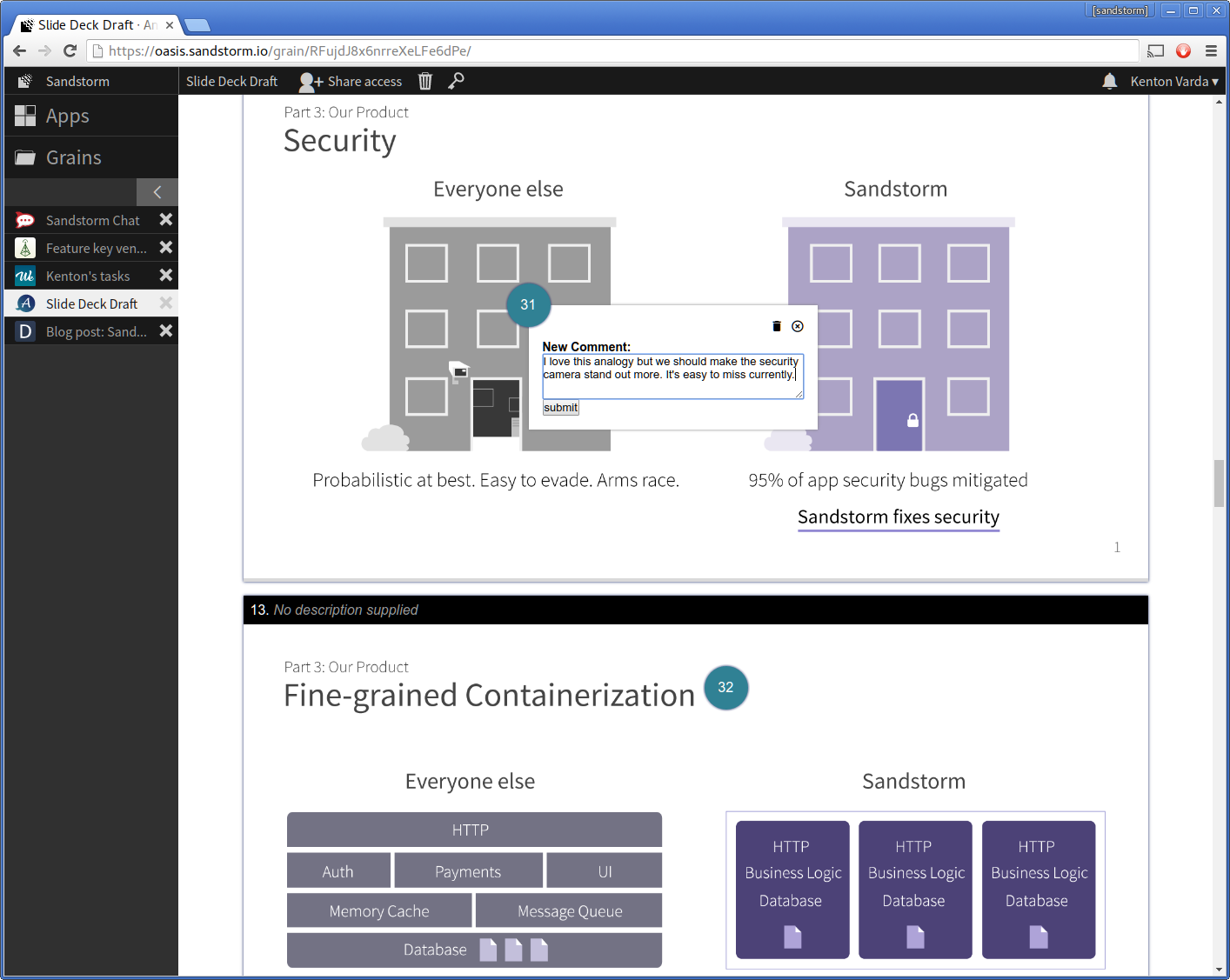
Task: Open comment marker 32
Action: (725, 687)
